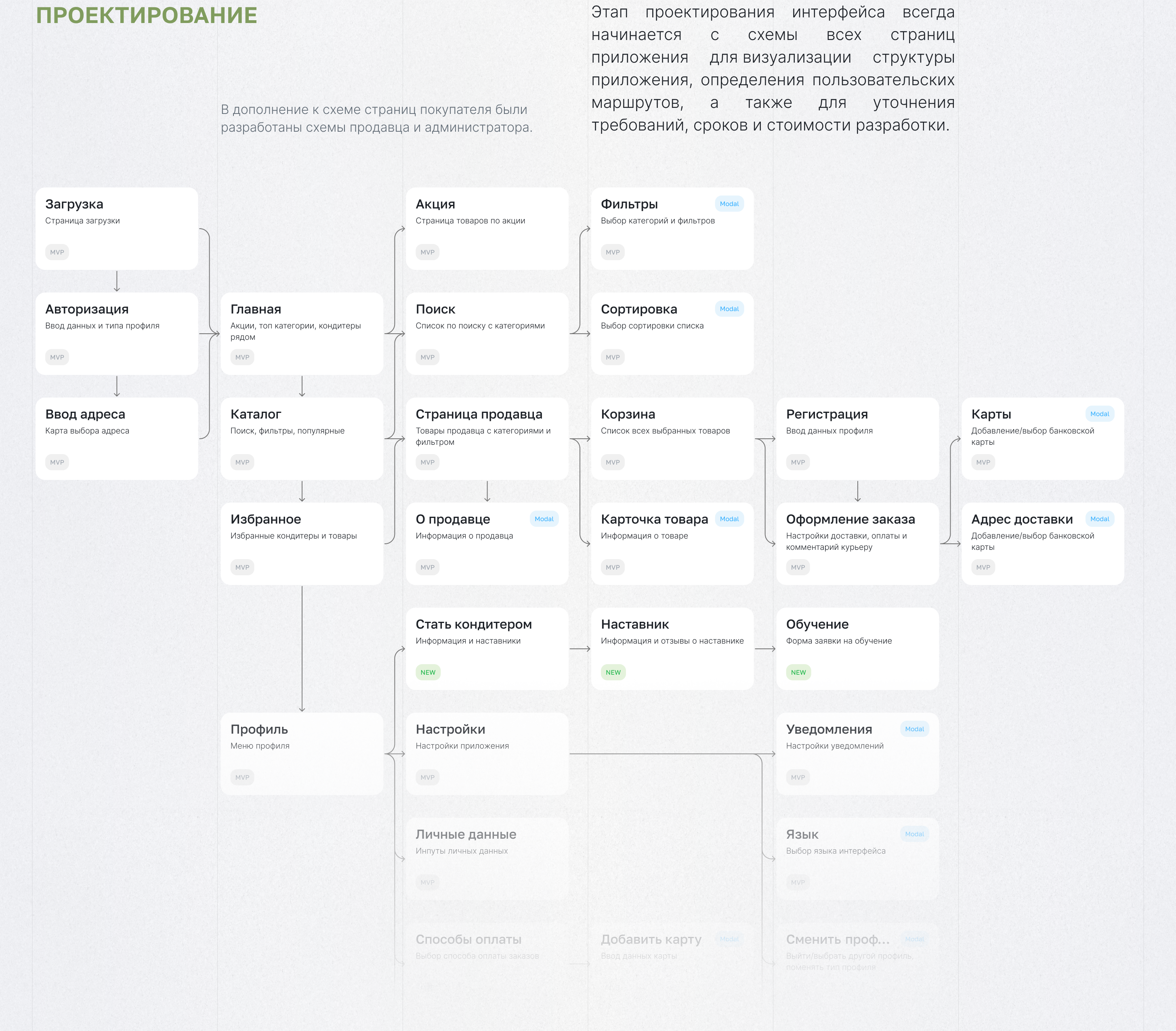The height and width of the screenshot is (1031, 1176).
Task: Click MVP badge on the Авторизация card
Action: [x=57, y=357]
